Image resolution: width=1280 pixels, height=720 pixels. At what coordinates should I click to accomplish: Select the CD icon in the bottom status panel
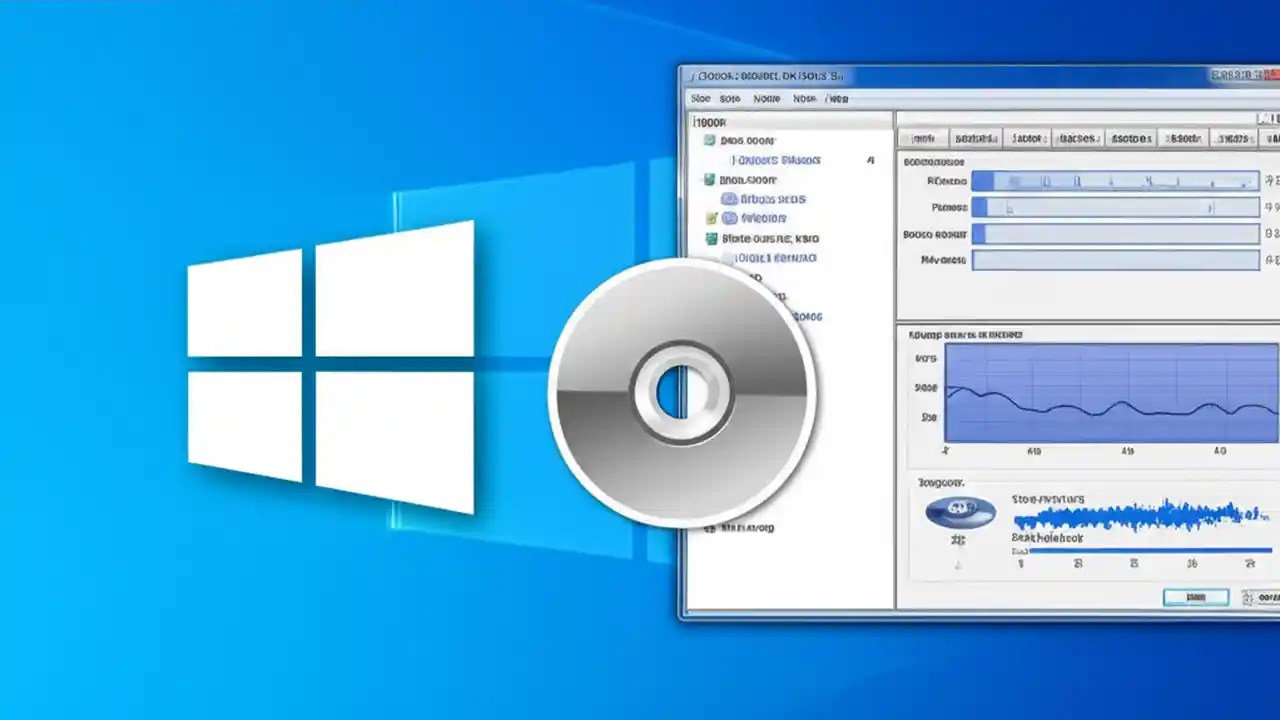pos(960,512)
